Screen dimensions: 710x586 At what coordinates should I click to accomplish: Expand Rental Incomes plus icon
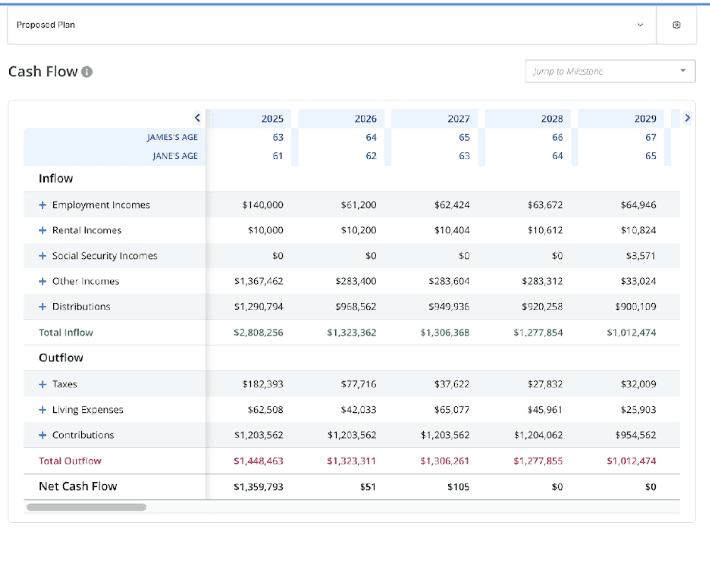click(43, 230)
